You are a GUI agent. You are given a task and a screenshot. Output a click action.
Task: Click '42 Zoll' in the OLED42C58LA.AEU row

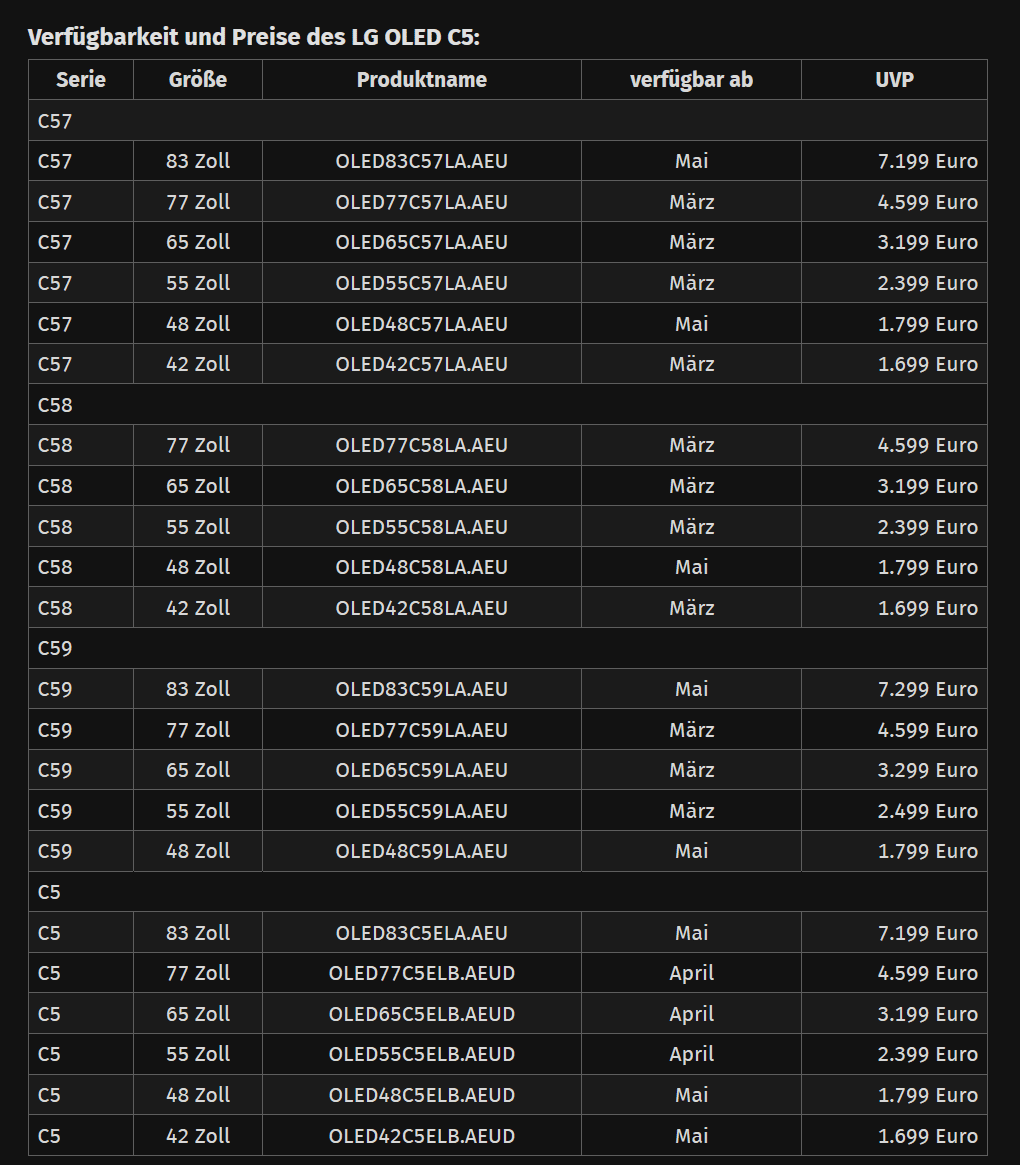pos(198,608)
